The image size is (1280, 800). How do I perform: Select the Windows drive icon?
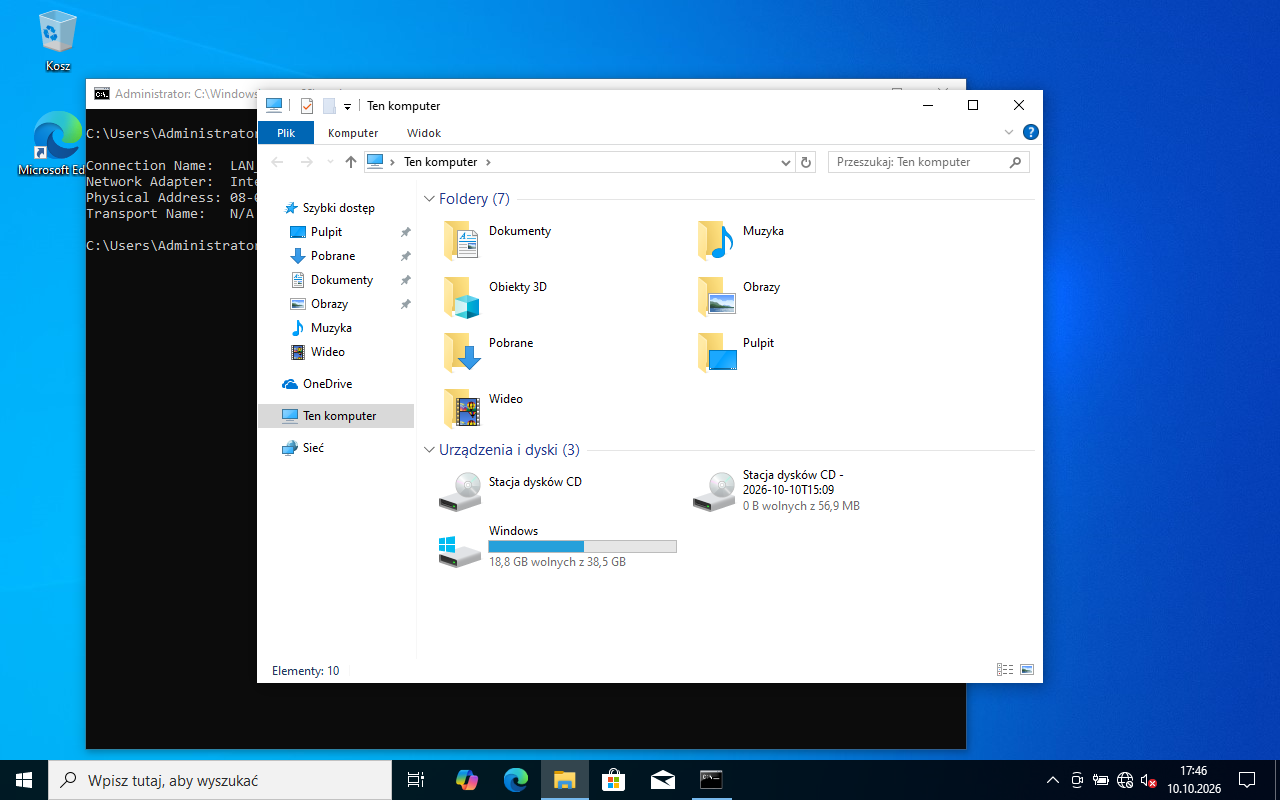(460, 550)
